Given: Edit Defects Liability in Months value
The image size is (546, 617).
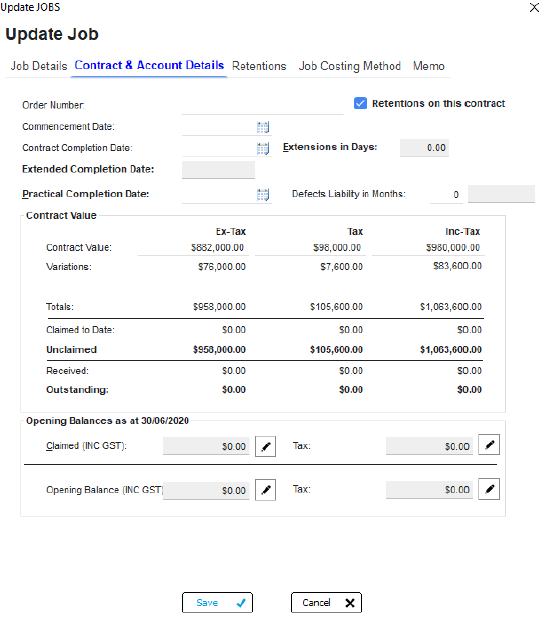Looking at the screenshot, I should (446, 194).
